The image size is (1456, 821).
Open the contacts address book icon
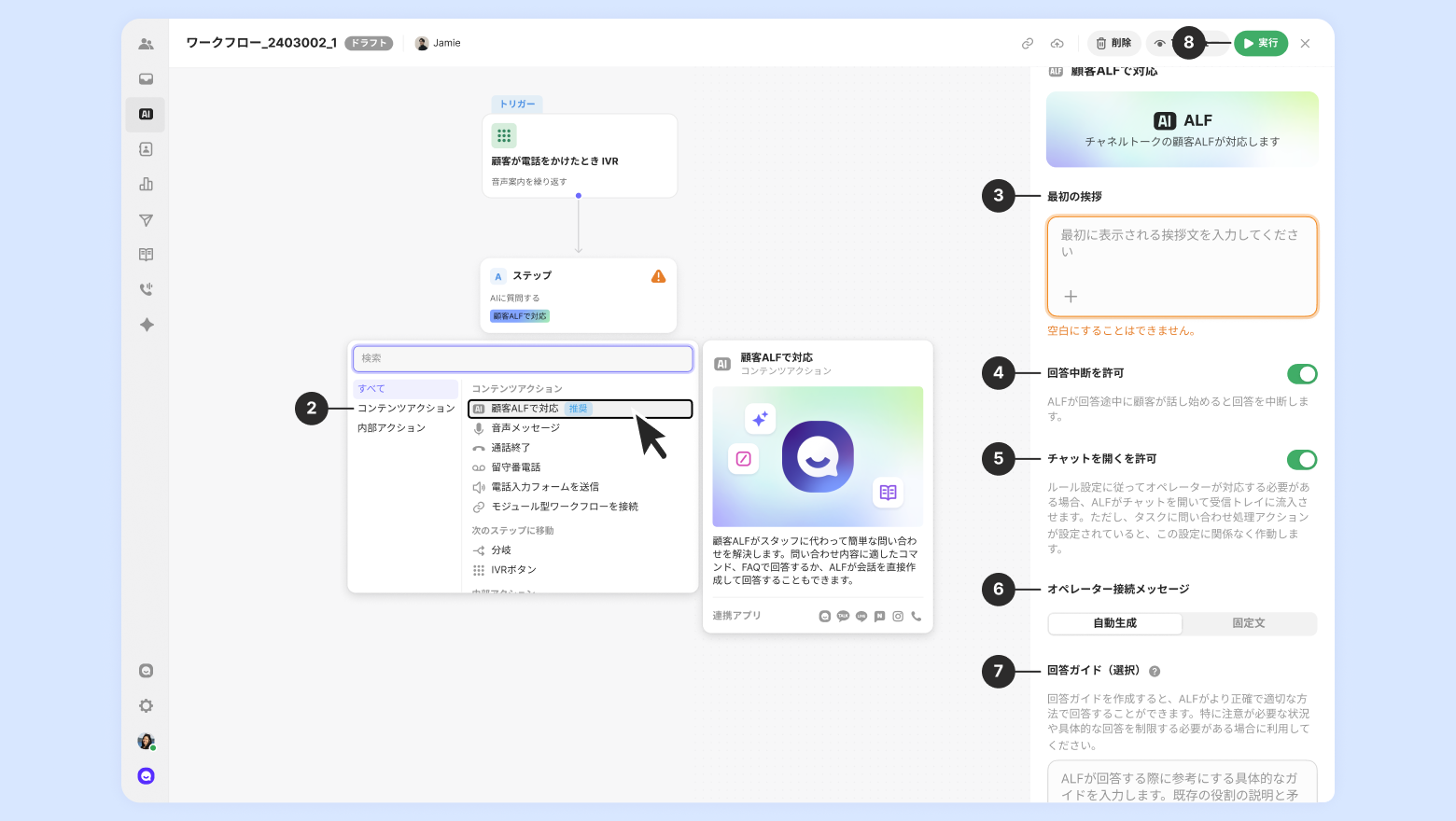(x=146, y=149)
